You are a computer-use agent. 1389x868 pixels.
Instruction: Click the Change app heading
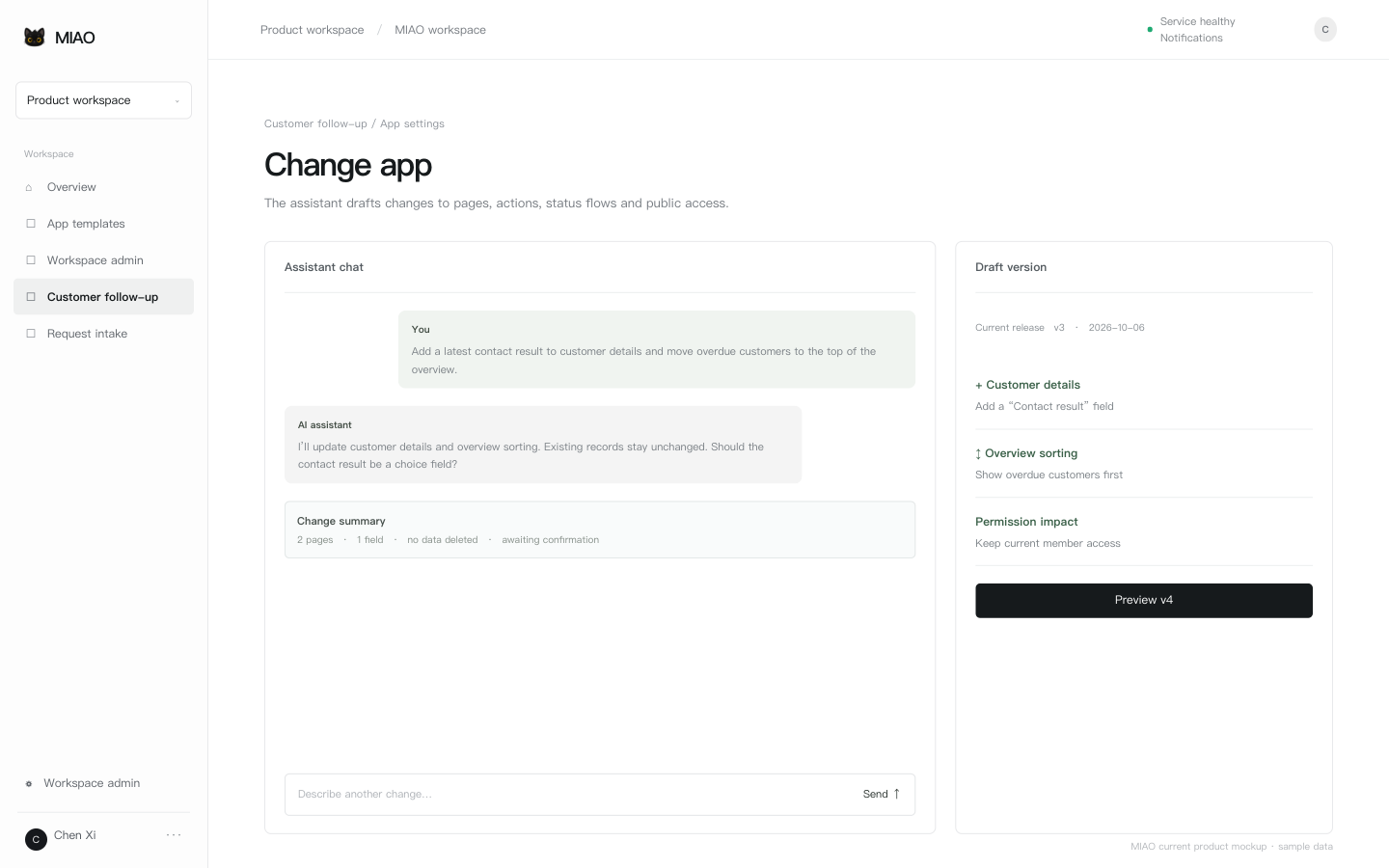tap(348, 165)
